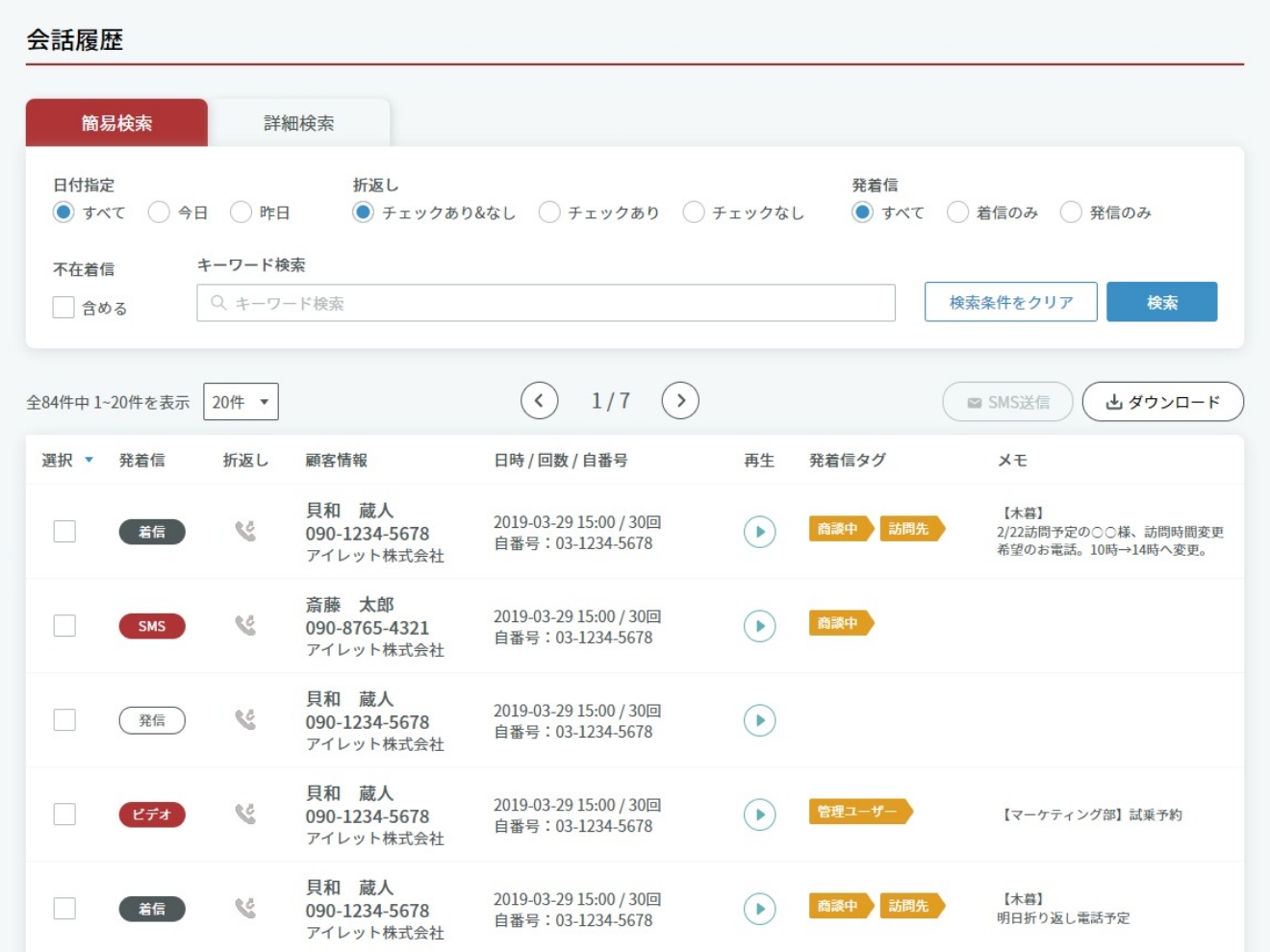Click 検索条件をクリア button
This screenshot has height=952, width=1270.
pos(1010,302)
